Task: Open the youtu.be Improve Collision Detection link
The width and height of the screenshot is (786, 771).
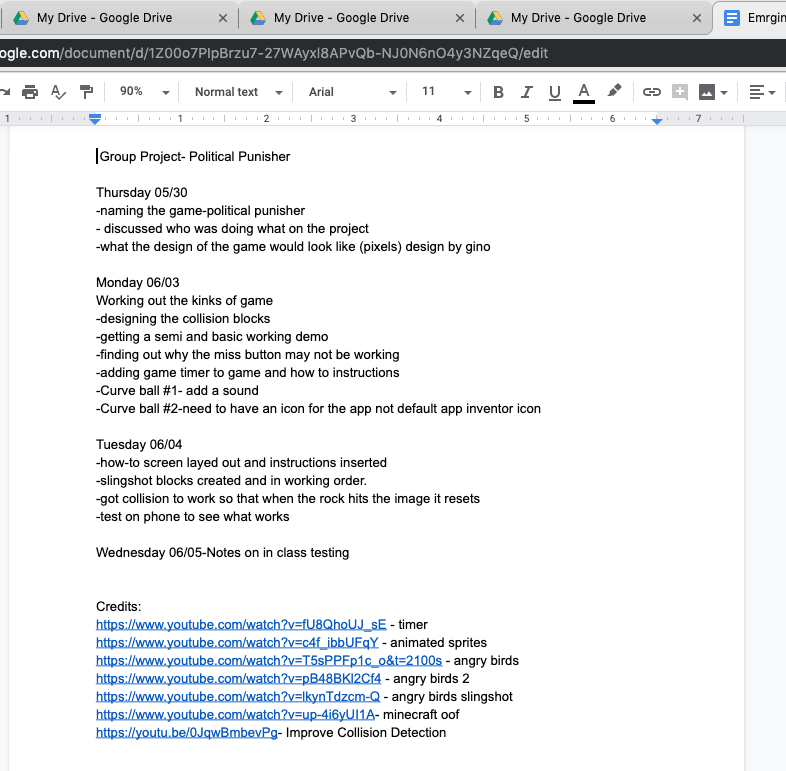Action: [x=186, y=733]
